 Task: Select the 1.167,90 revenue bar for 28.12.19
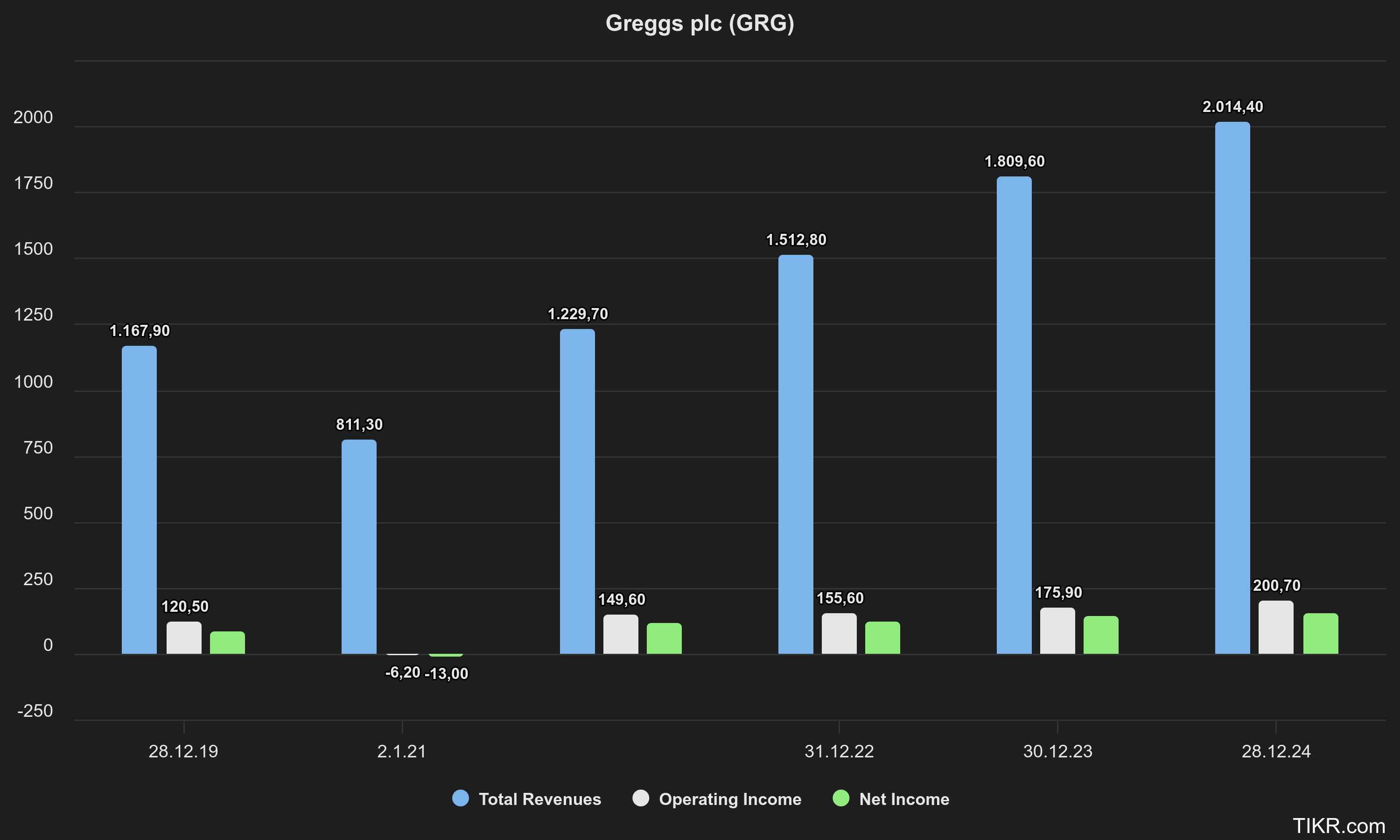tap(139, 500)
